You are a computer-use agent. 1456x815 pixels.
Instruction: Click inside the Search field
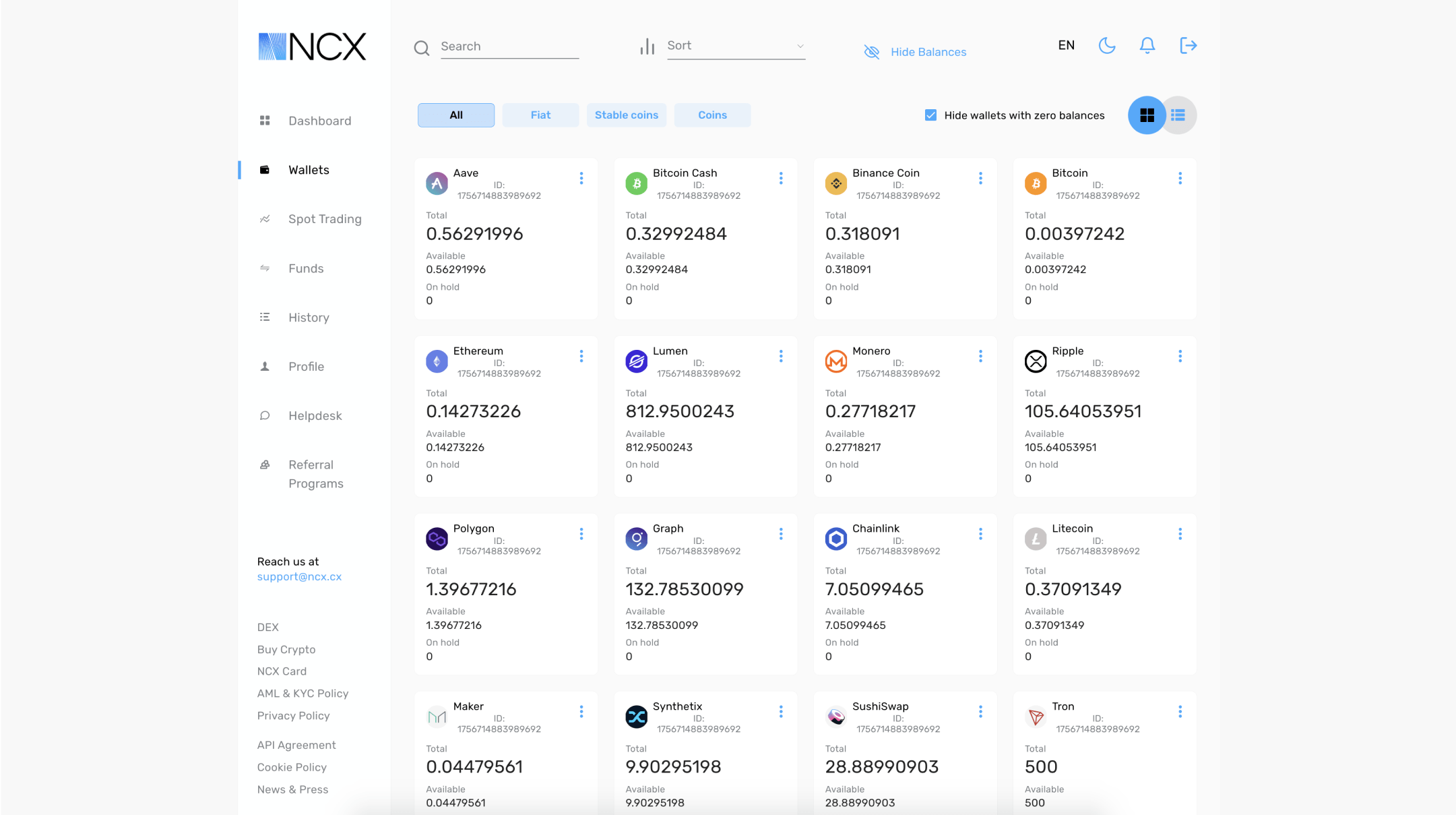pos(509,46)
